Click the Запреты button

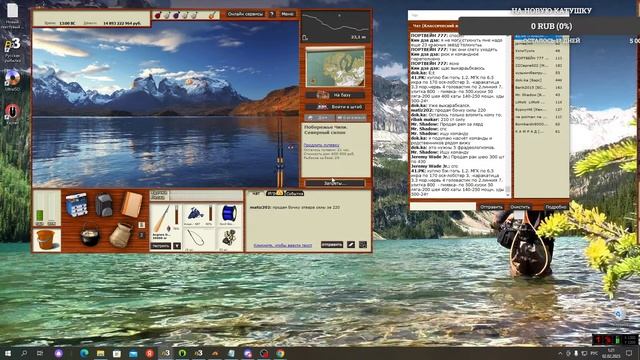pos(335,183)
